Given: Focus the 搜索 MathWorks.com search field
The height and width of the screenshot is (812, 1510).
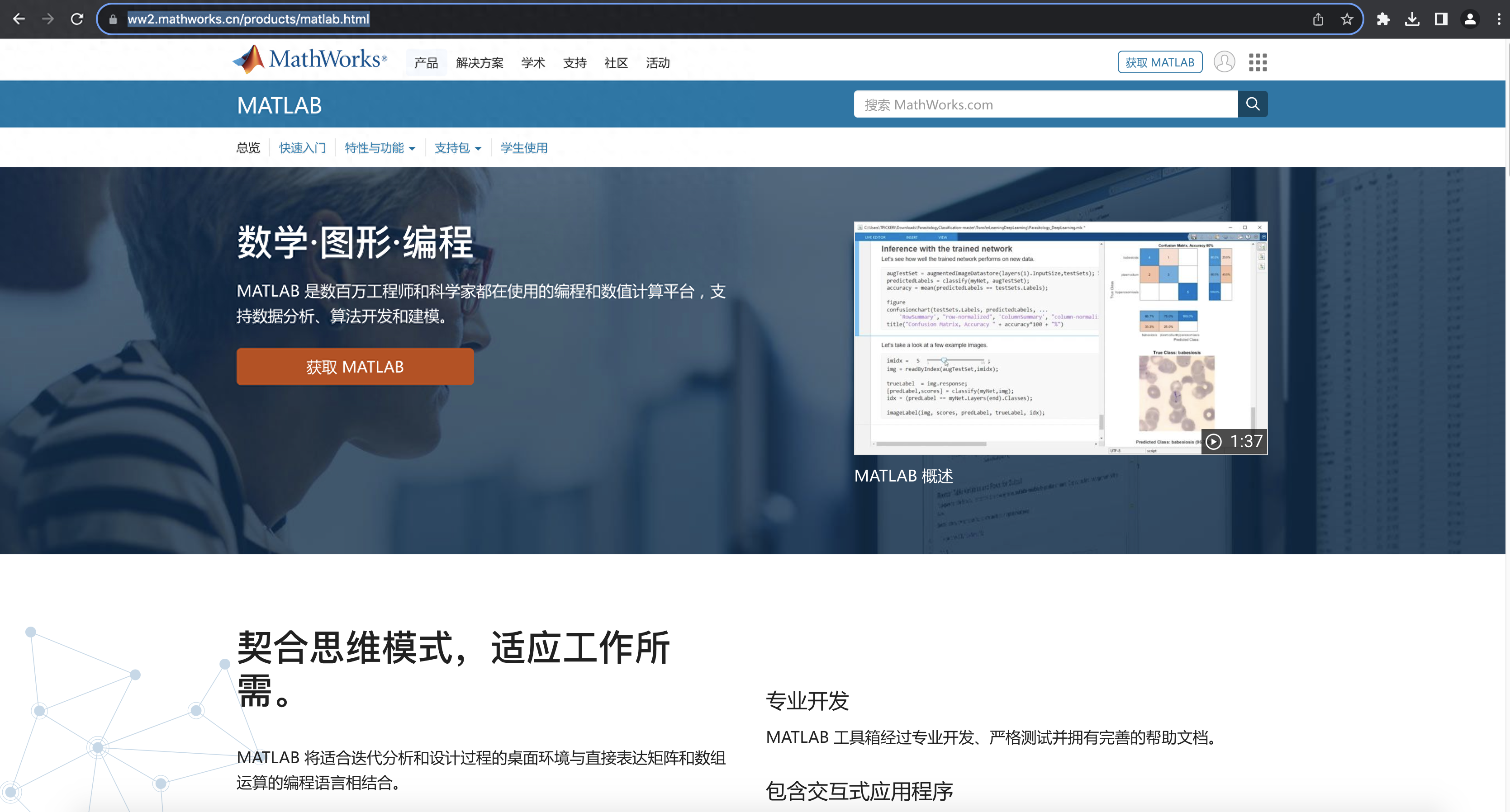Looking at the screenshot, I should click(x=1045, y=104).
